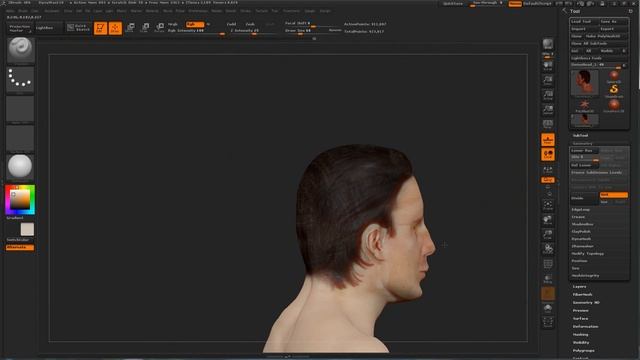
Task: Expand the Layers section
Action: (x=579, y=287)
